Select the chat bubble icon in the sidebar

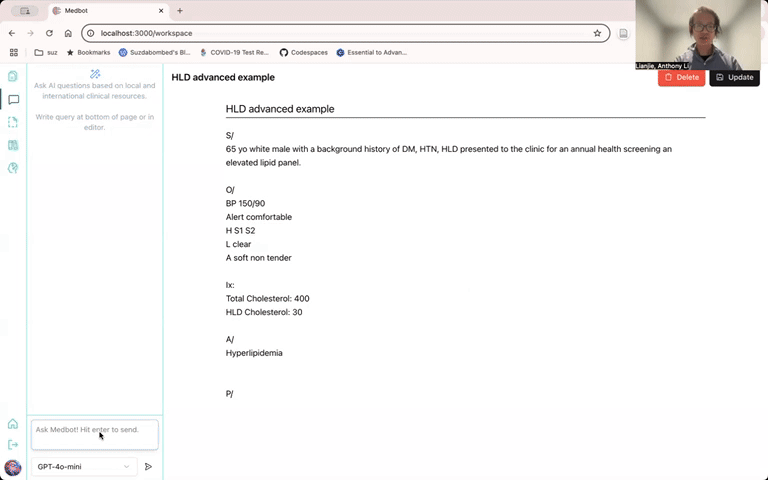click(x=13, y=99)
